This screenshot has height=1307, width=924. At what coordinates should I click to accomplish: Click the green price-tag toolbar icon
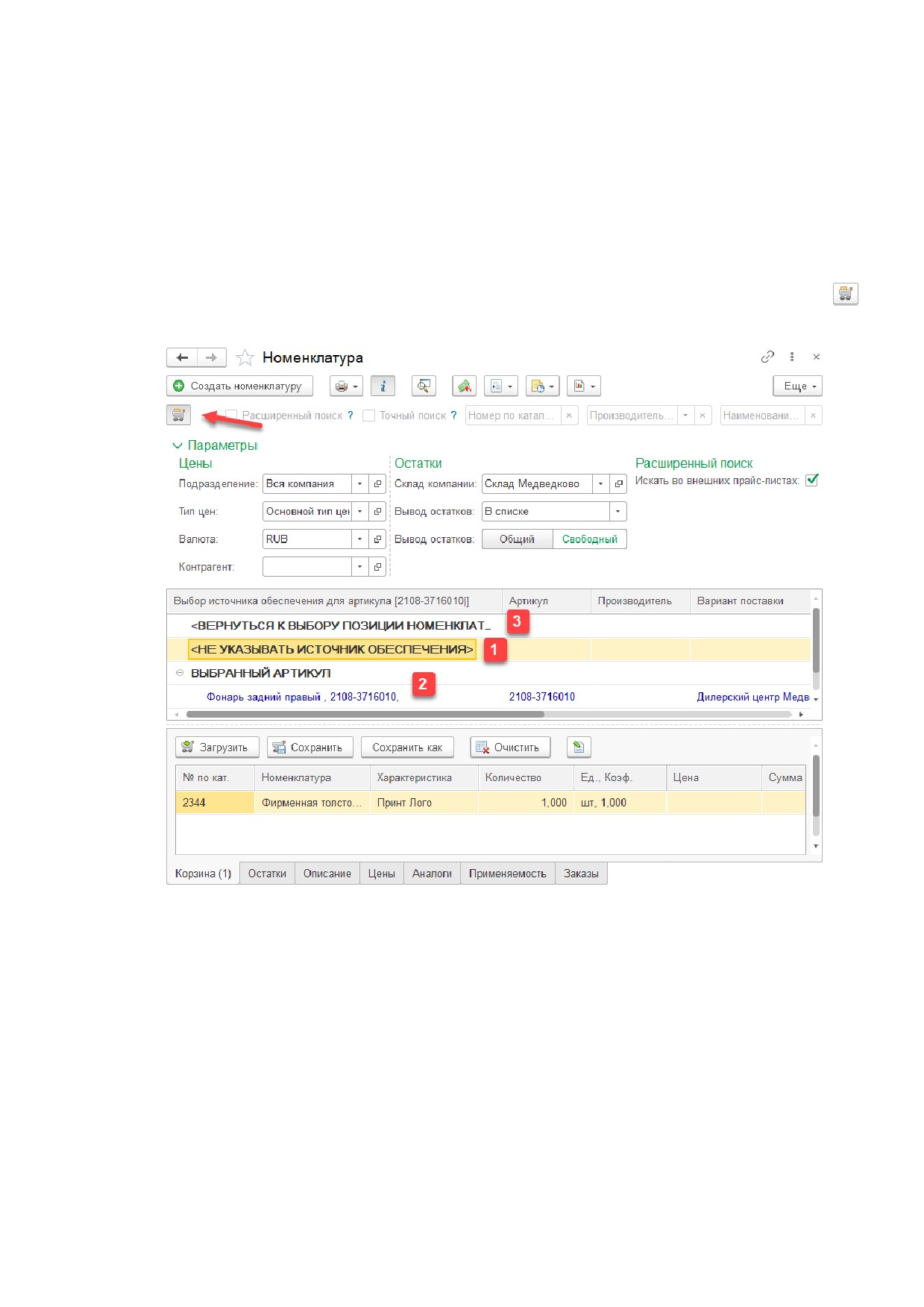click(465, 386)
